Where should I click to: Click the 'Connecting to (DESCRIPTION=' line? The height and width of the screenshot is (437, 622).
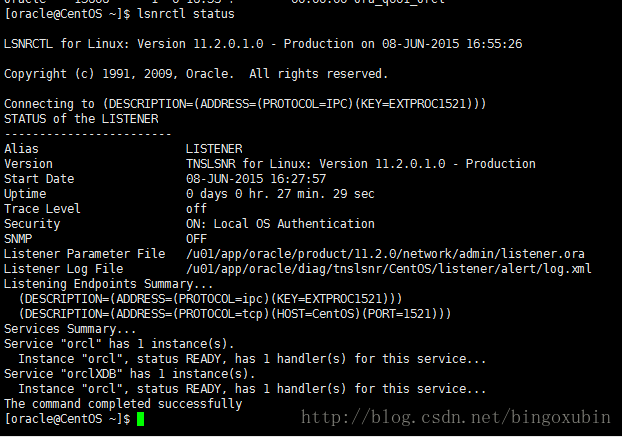(x=245, y=104)
